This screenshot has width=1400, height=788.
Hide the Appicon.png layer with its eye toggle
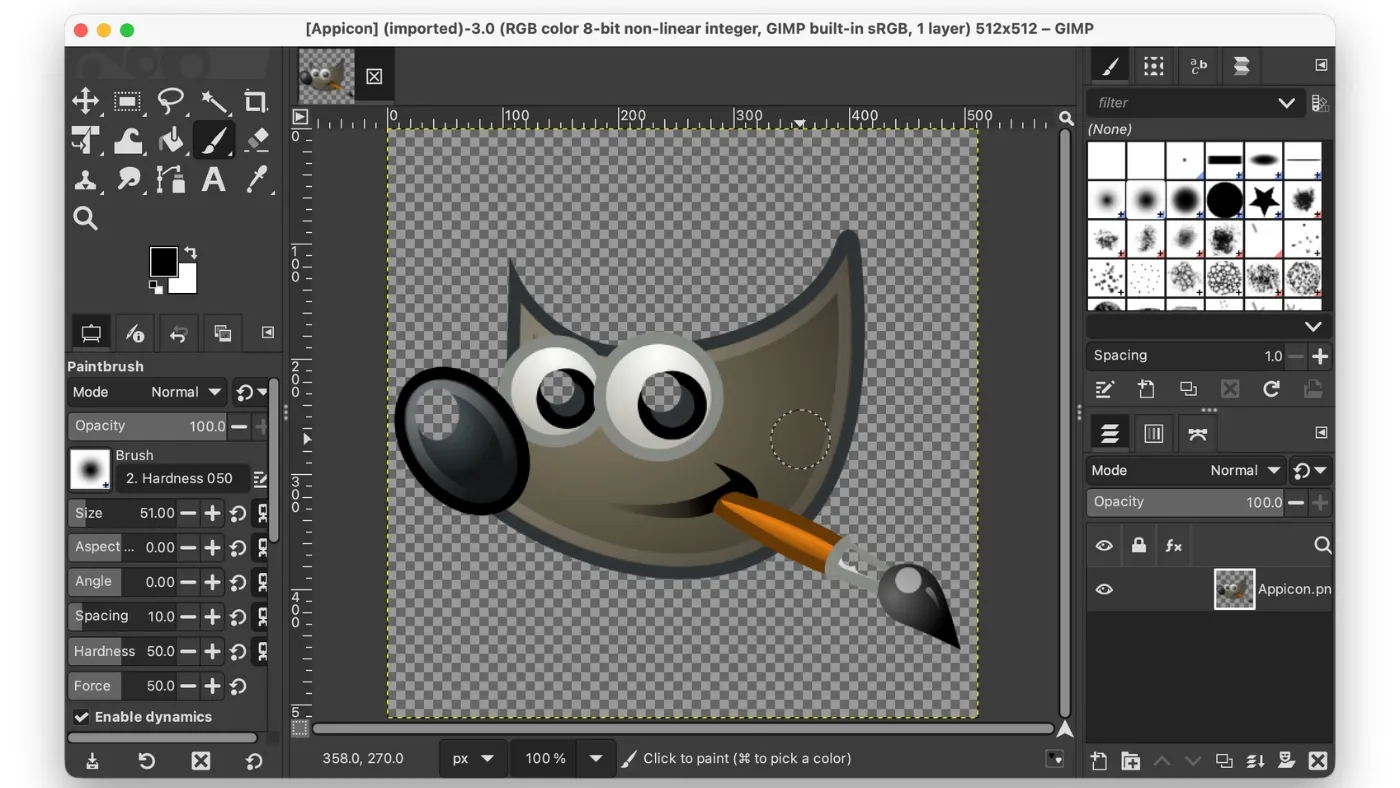coord(1104,589)
